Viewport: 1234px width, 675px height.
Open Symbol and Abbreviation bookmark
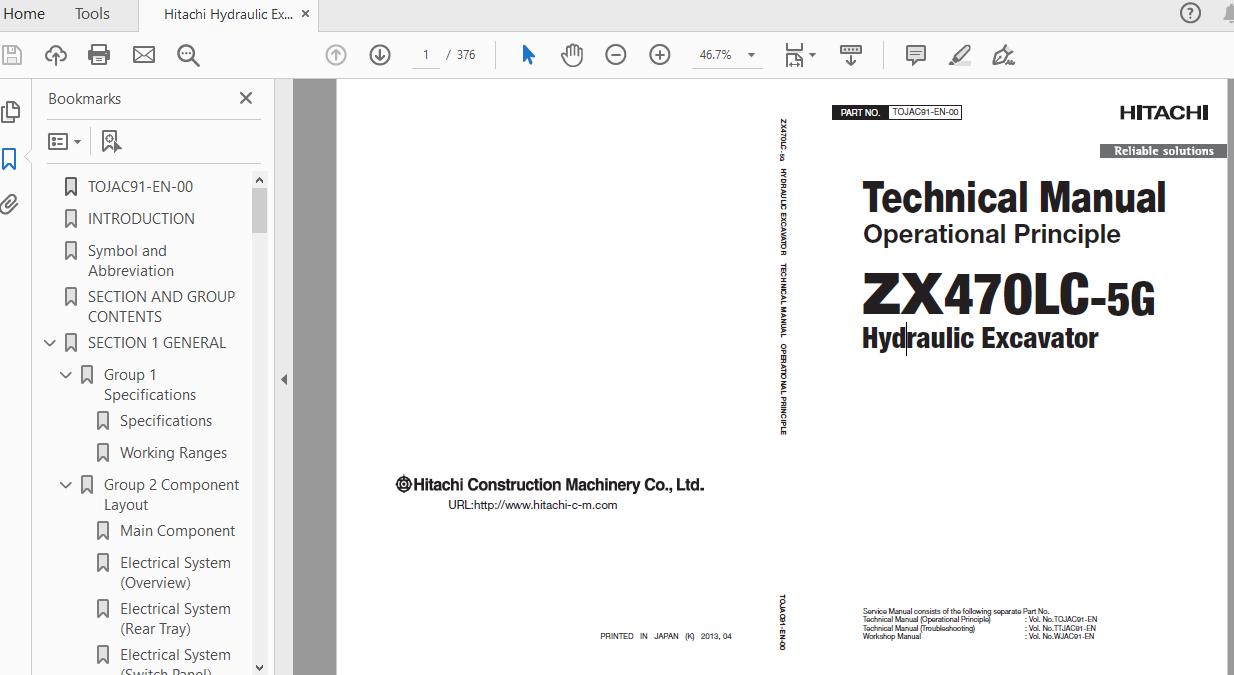(x=131, y=261)
